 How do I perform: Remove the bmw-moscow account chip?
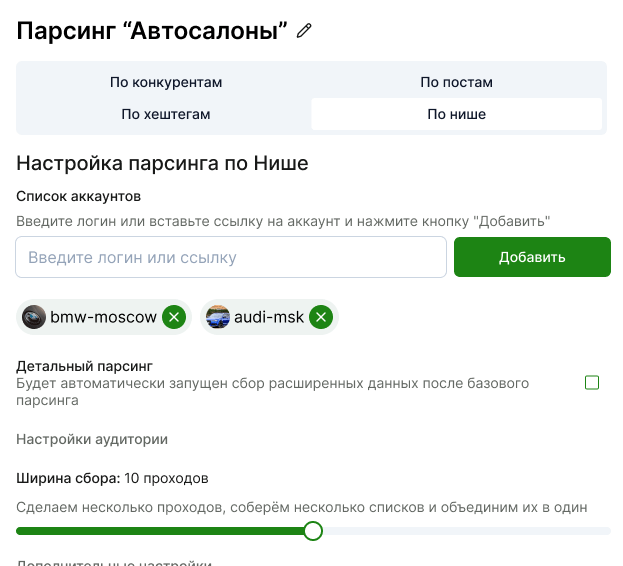(174, 317)
